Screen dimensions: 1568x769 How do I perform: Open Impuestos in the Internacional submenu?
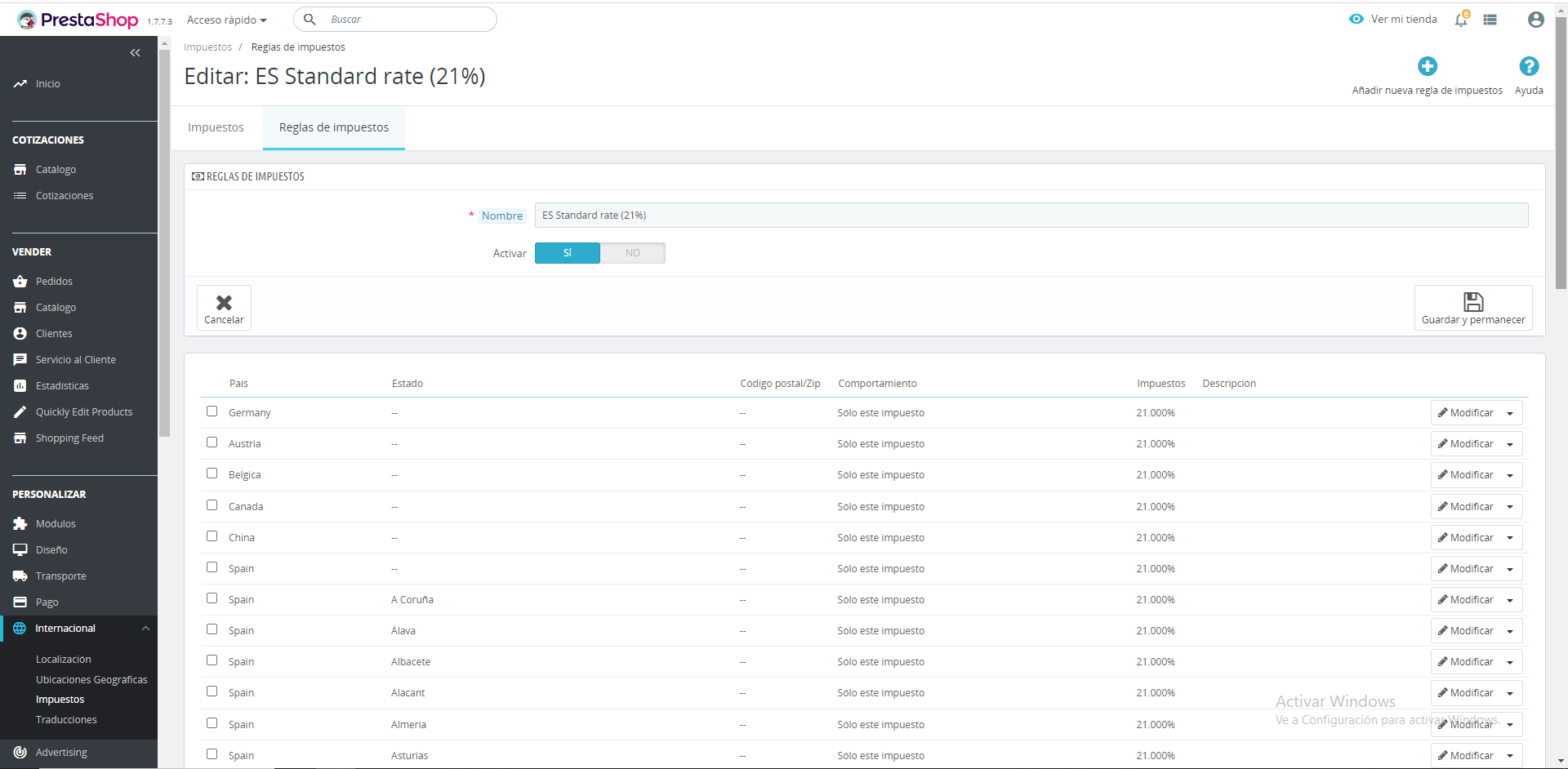[60, 699]
